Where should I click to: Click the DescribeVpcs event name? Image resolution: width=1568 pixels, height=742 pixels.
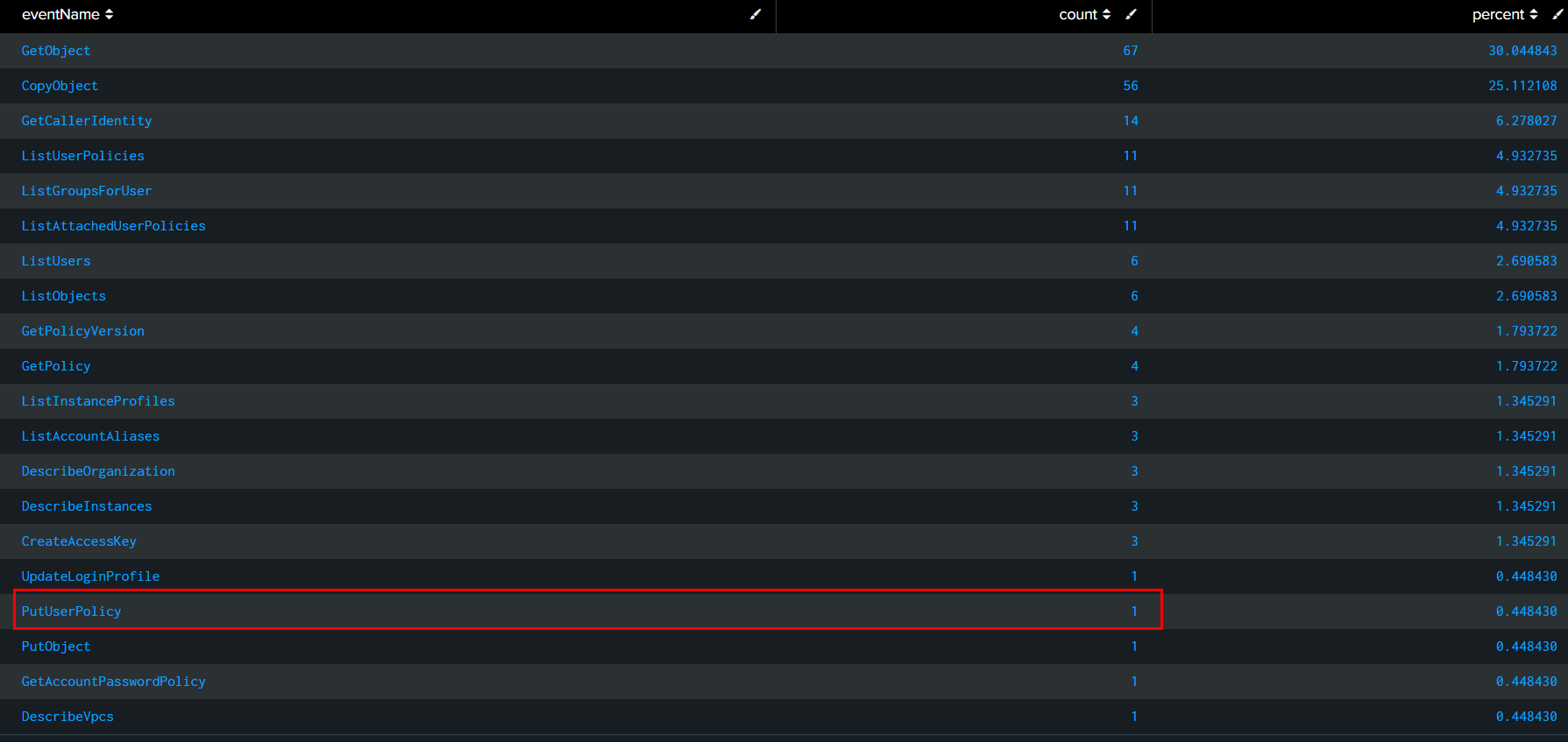[67, 717]
